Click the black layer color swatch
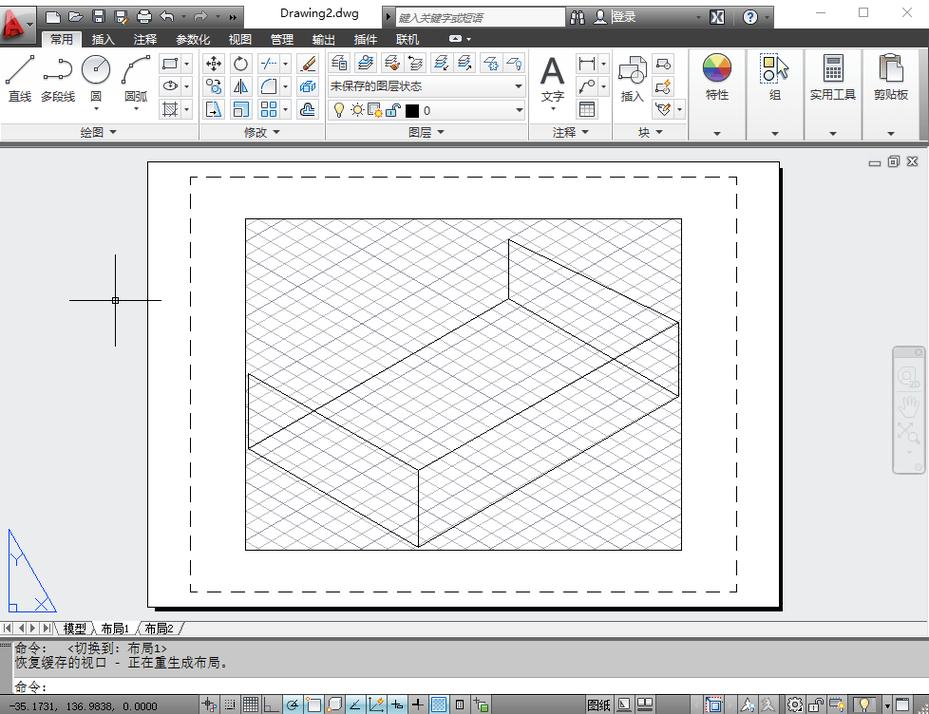Viewport: 929px width, 714px height. point(412,111)
